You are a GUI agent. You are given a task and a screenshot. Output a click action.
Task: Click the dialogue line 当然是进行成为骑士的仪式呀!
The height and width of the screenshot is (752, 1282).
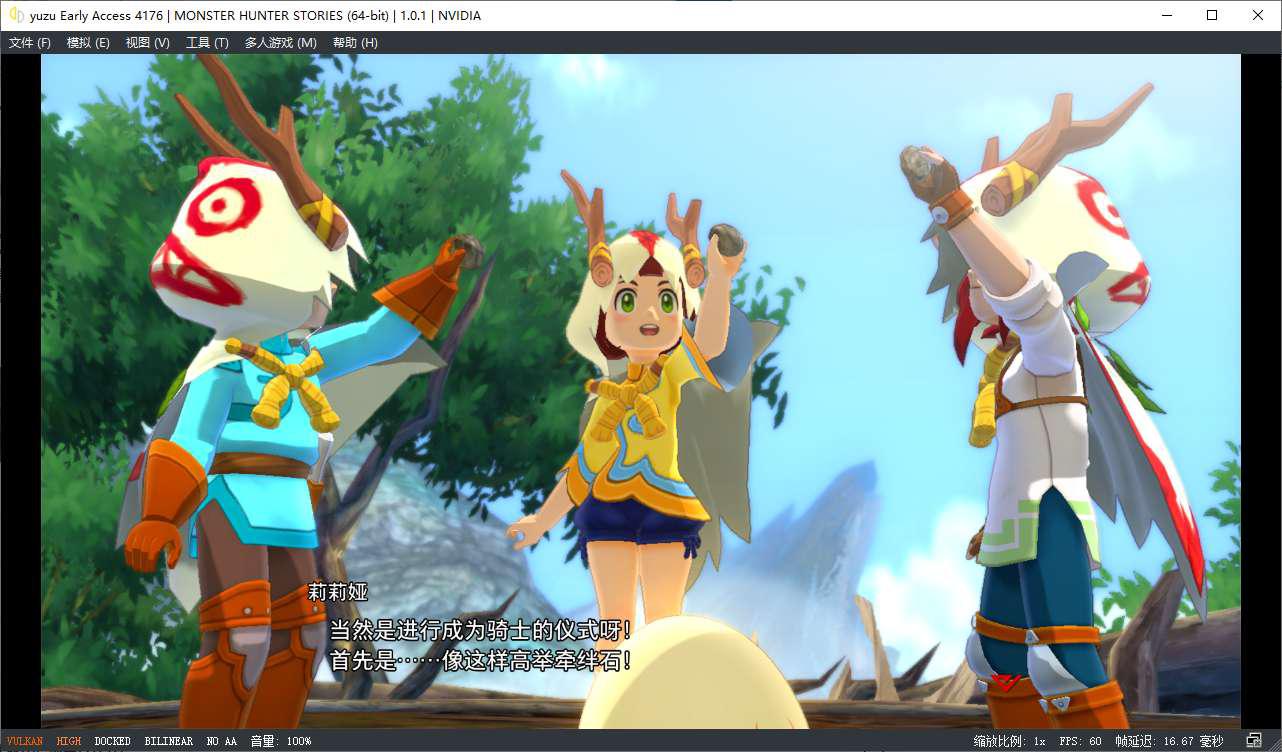[481, 630]
